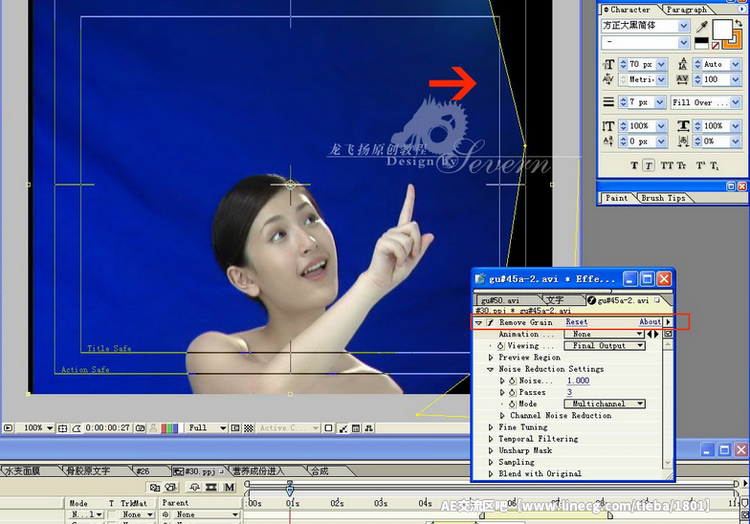Viewport: 750px width, 524px height.
Task: Open the font style dropdown
Action: (x=684, y=43)
